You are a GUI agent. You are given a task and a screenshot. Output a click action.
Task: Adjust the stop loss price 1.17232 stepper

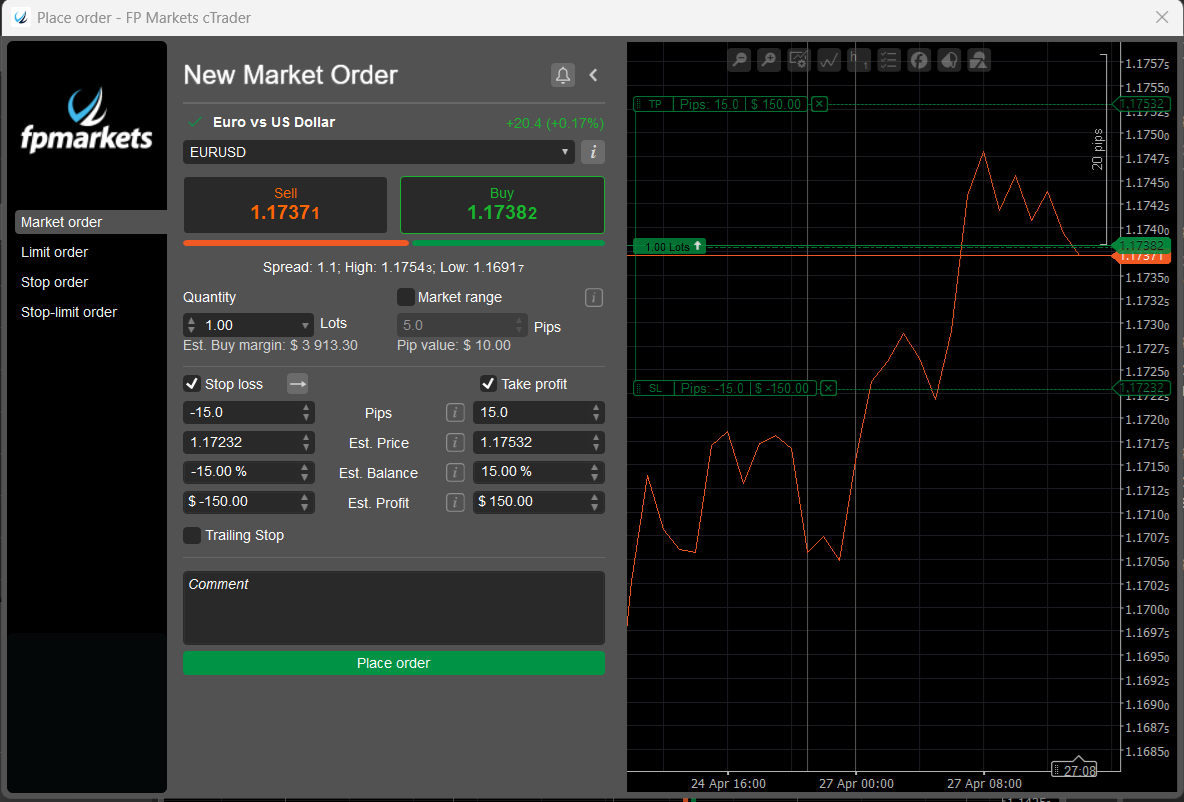[306, 443]
